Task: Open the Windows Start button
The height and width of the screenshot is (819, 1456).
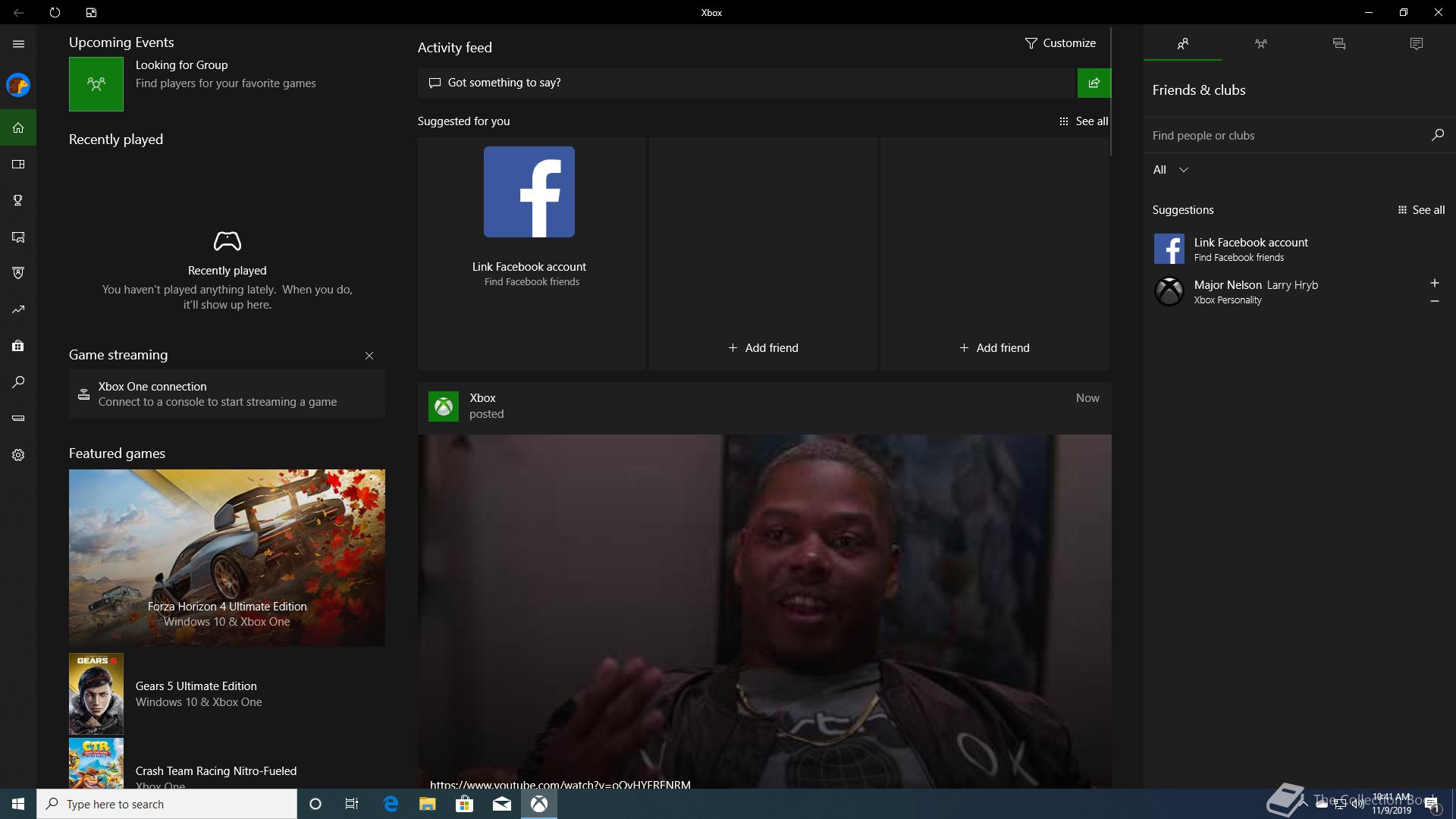Action: click(18, 804)
